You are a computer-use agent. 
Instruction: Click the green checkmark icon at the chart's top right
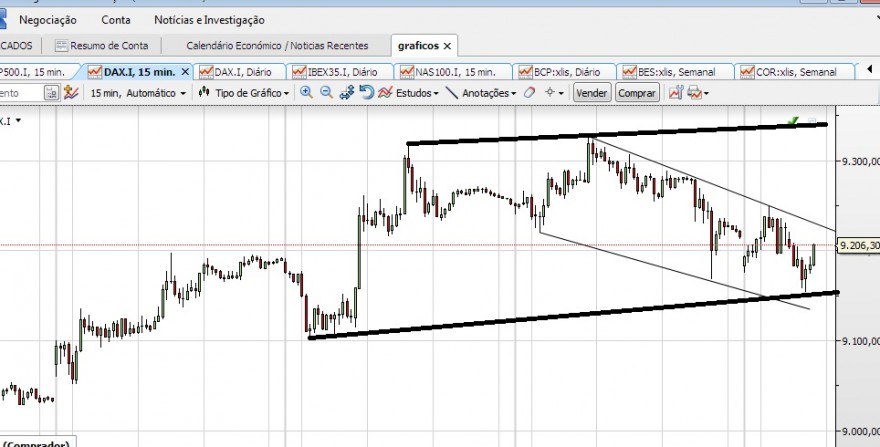click(793, 121)
